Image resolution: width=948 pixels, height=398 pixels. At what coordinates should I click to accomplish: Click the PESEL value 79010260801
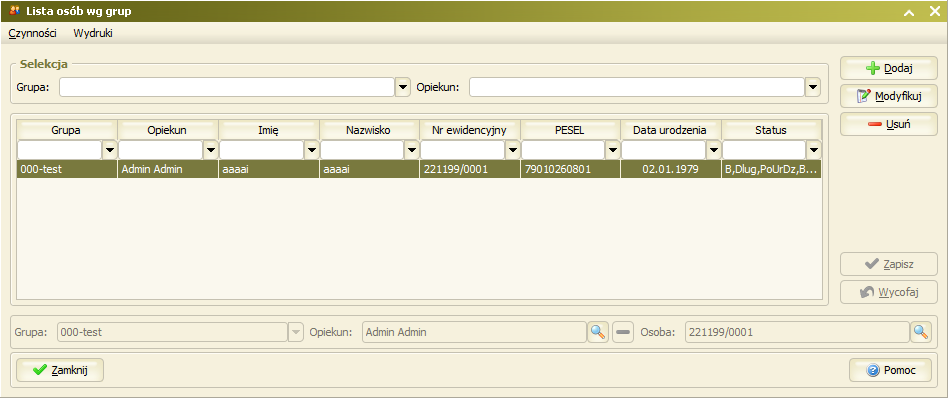point(570,169)
